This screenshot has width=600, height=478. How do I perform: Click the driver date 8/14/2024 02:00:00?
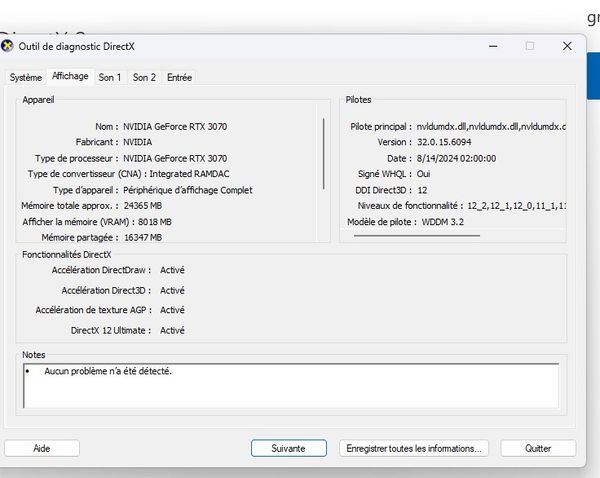coord(456,158)
